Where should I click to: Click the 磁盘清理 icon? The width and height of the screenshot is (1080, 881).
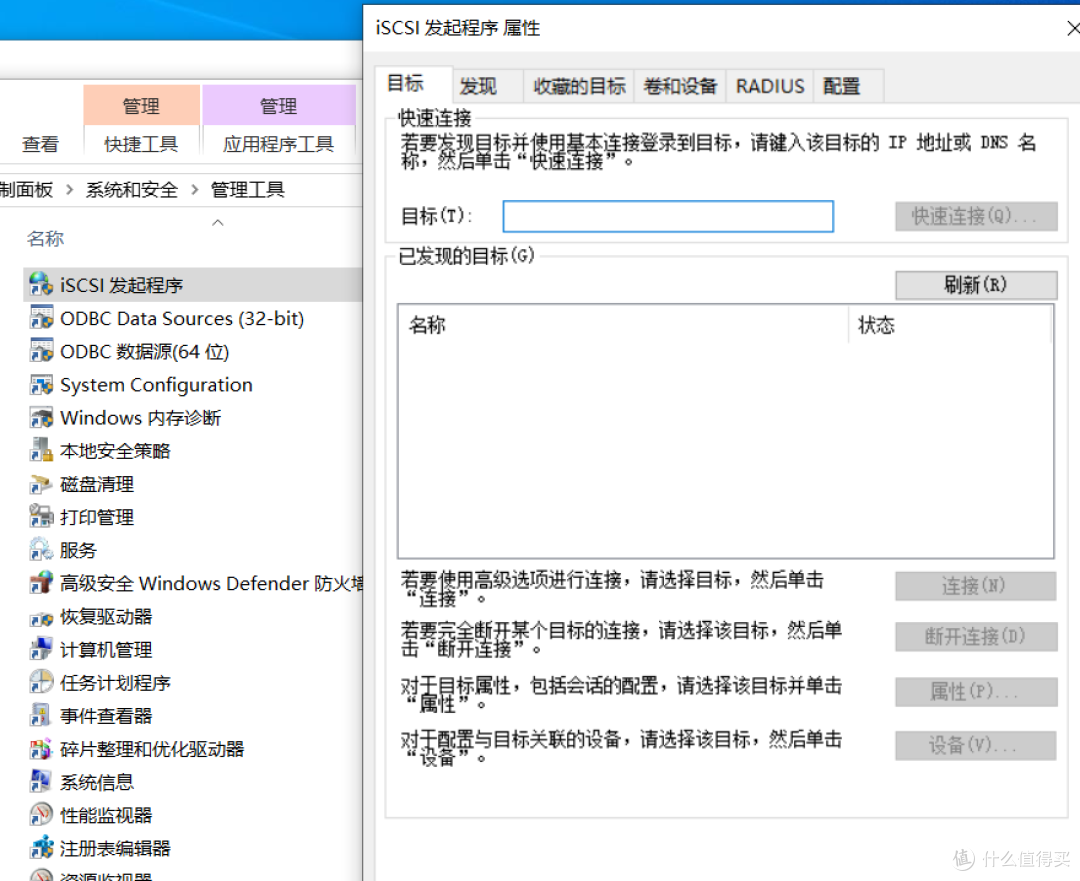[41, 484]
